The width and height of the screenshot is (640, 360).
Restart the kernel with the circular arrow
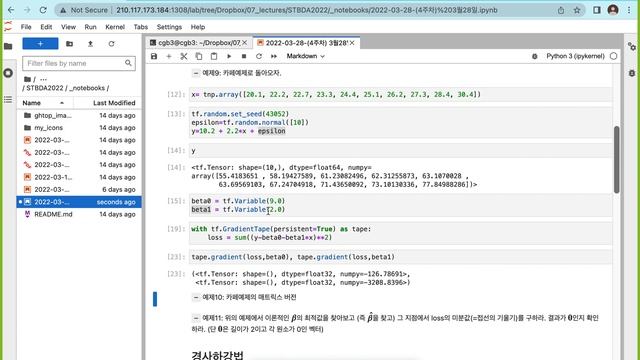pyautogui.click(x=259, y=56)
